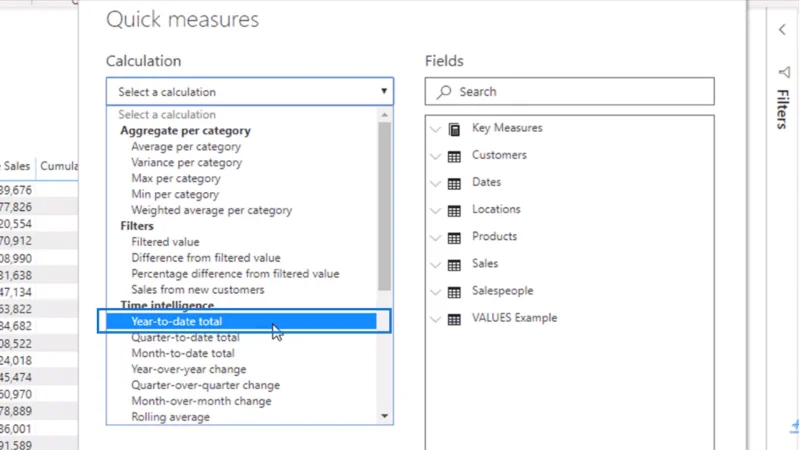Image resolution: width=800 pixels, height=450 pixels.
Task: Select the placeholder 'Select a calculation' list entry
Action: (167, 114)
